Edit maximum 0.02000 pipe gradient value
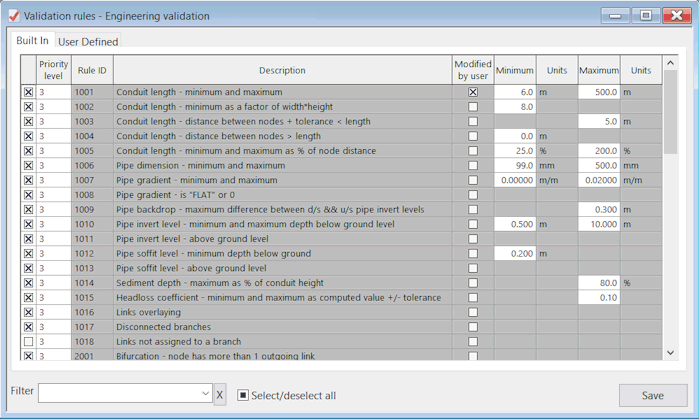 pos(599,180)
